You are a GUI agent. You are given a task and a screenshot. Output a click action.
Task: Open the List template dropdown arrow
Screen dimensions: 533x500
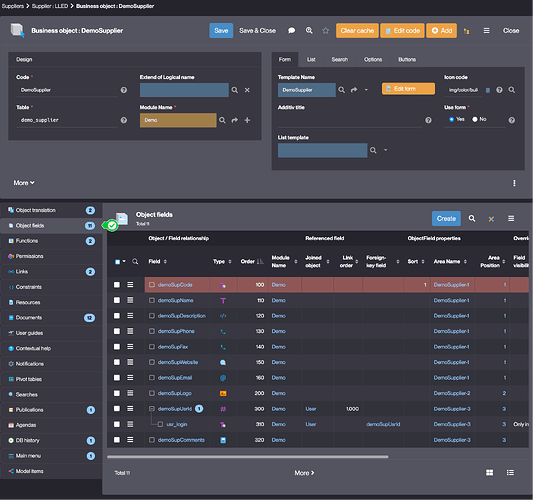(385, 150)
